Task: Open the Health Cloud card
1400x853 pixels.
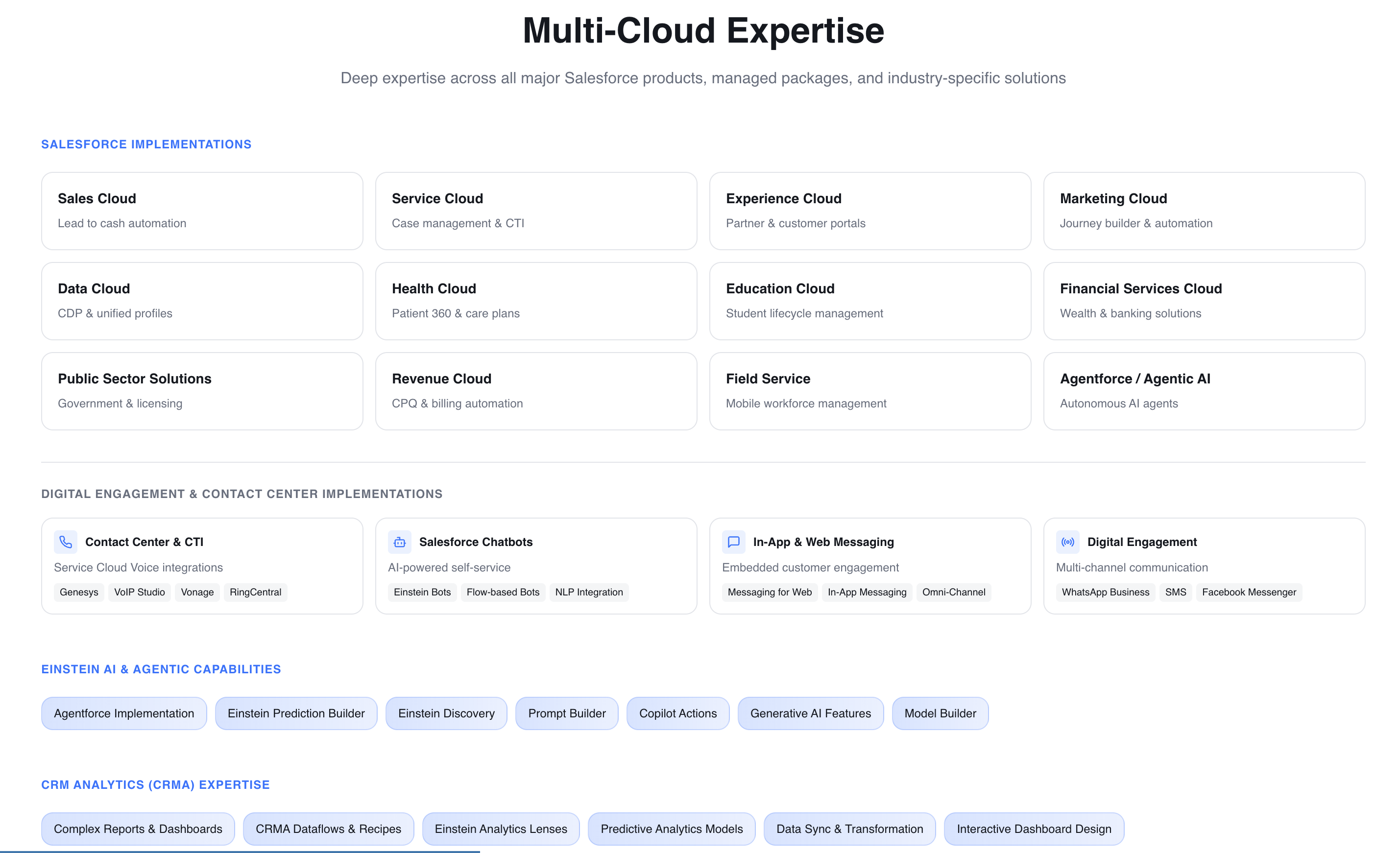Action: coord(536,301)
